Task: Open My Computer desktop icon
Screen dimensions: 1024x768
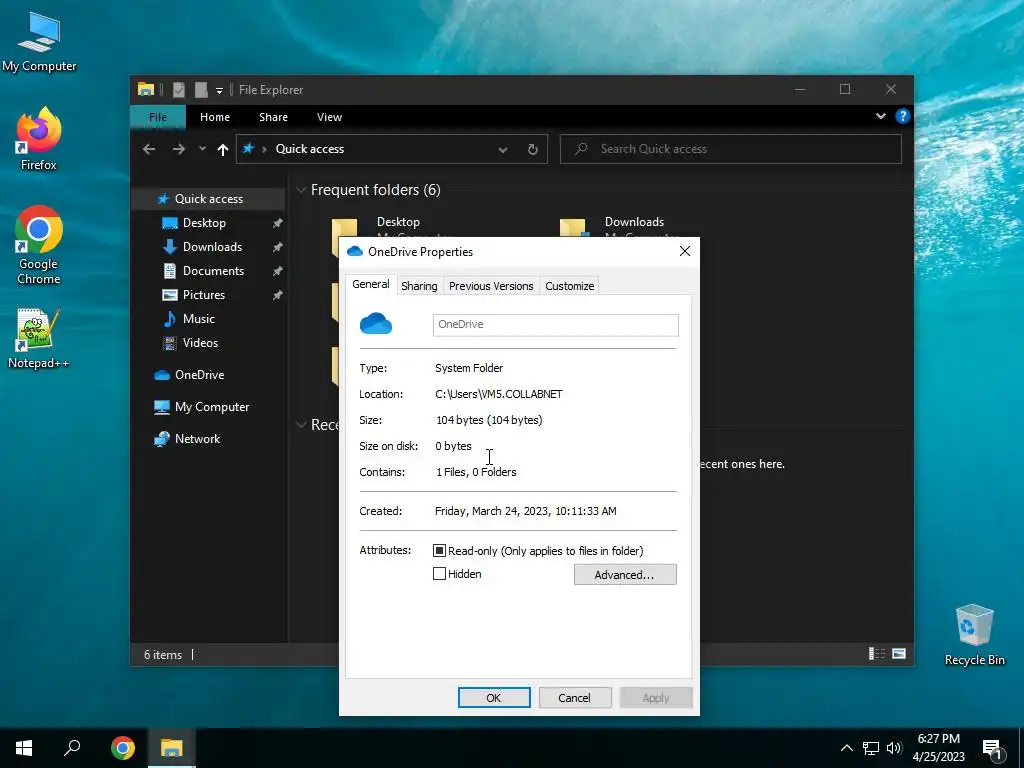Action: point(39,41)
